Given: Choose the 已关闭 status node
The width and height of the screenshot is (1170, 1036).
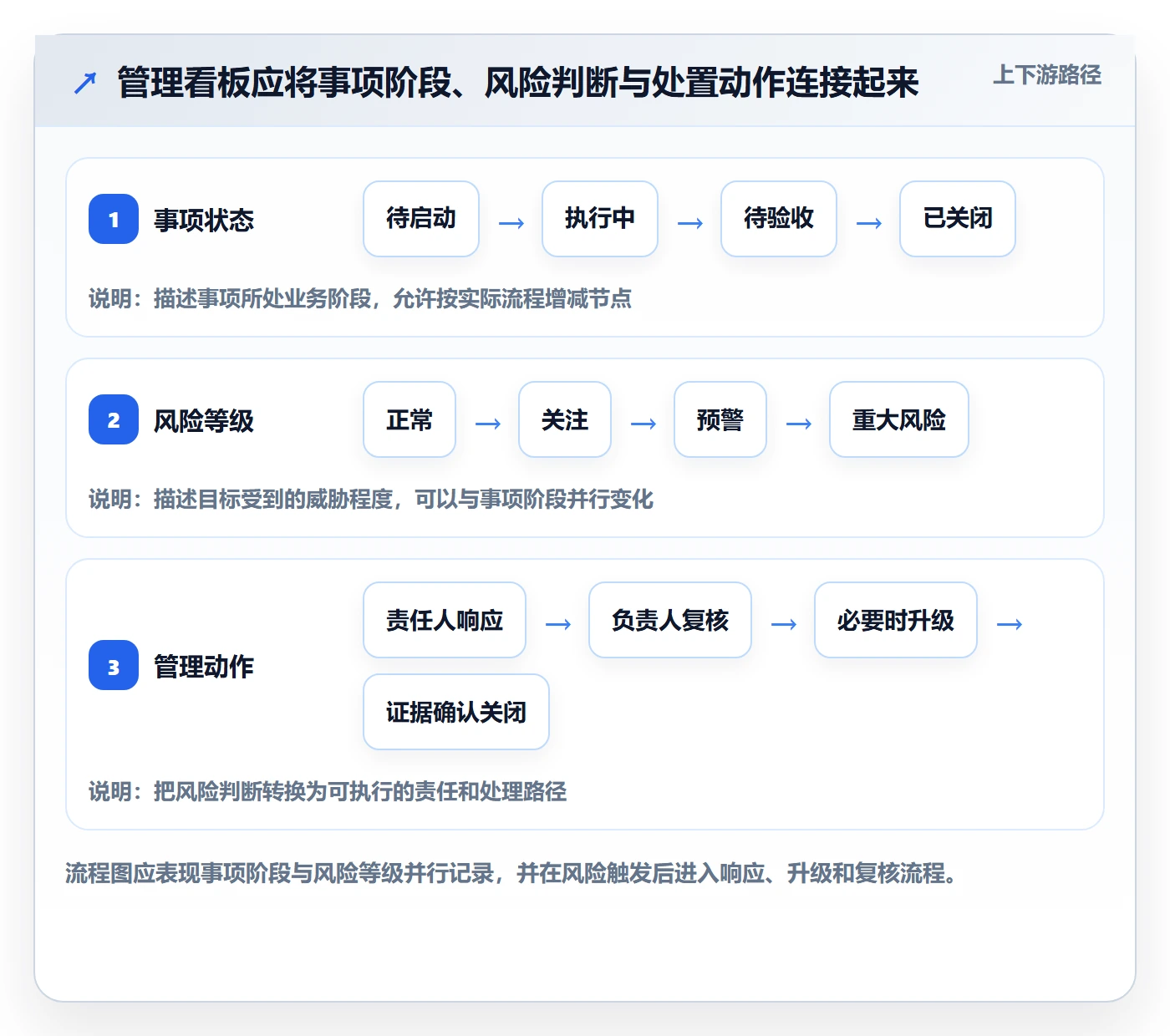Looking at the screenshot, I should pos(958,219).
